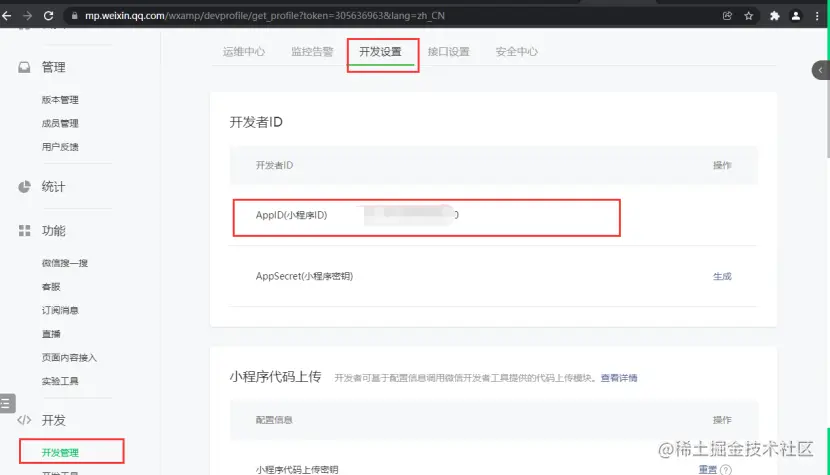Bookmark page with star icon

pos(748,16)
